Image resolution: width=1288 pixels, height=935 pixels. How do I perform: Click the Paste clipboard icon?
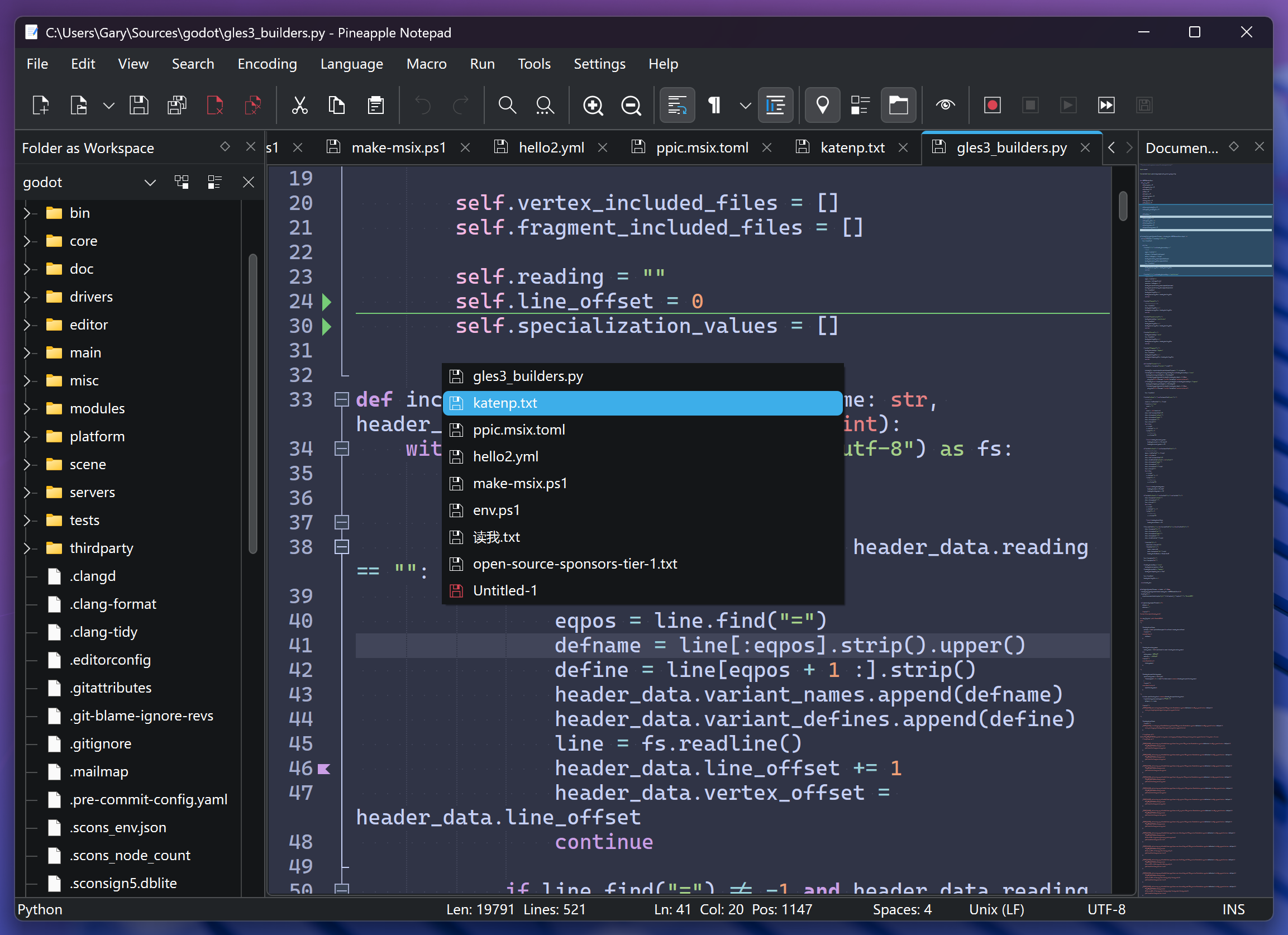click(x=375, y=105)
